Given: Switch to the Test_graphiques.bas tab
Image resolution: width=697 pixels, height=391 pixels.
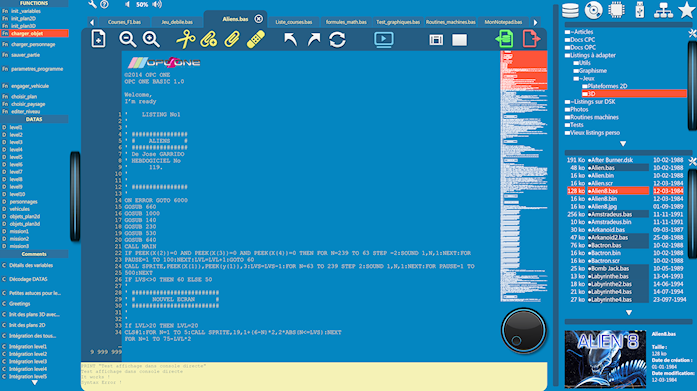Looking at the screenshot, I should 398,22.
